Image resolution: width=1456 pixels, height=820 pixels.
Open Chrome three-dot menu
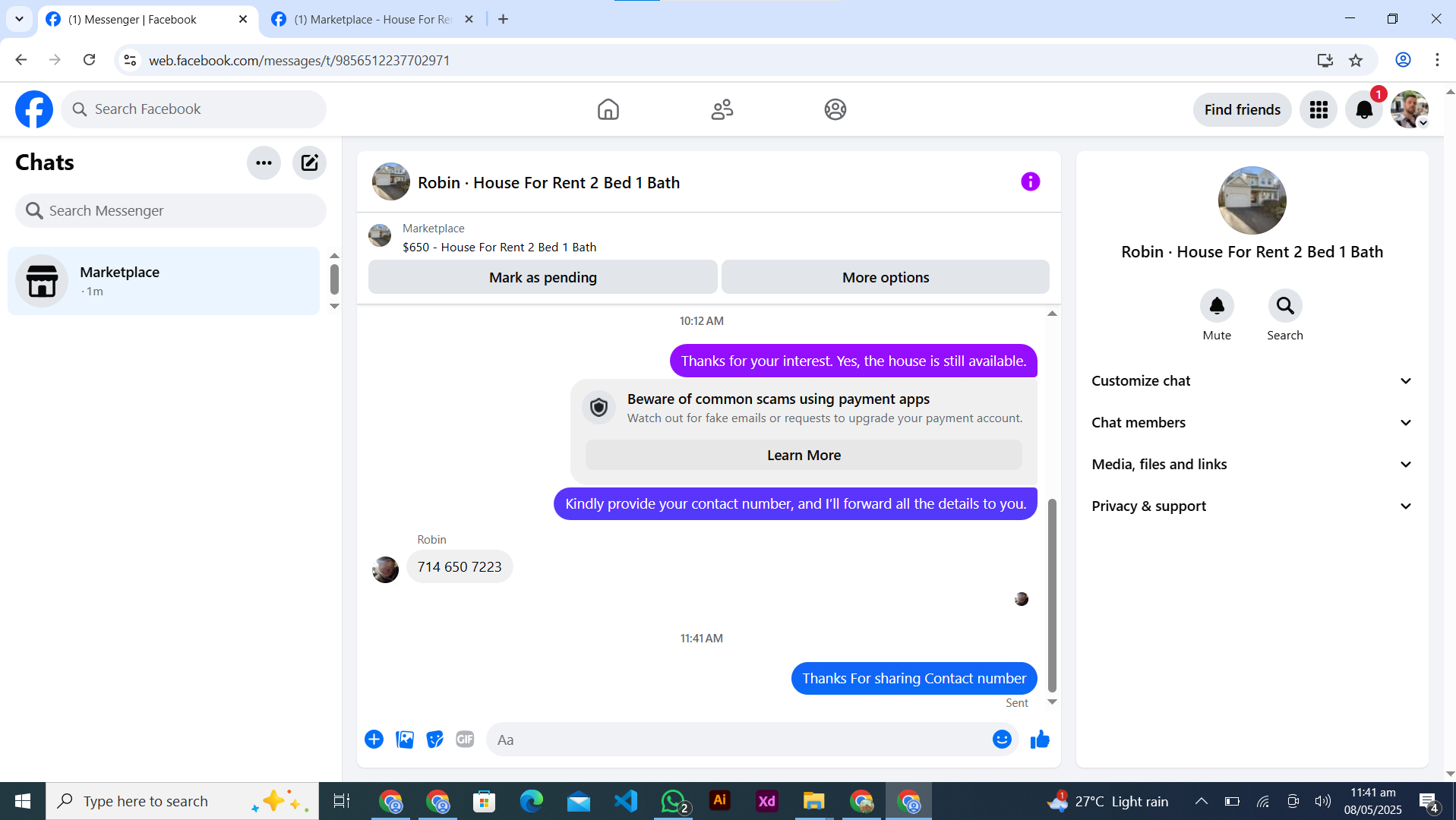pos(1437,60)
